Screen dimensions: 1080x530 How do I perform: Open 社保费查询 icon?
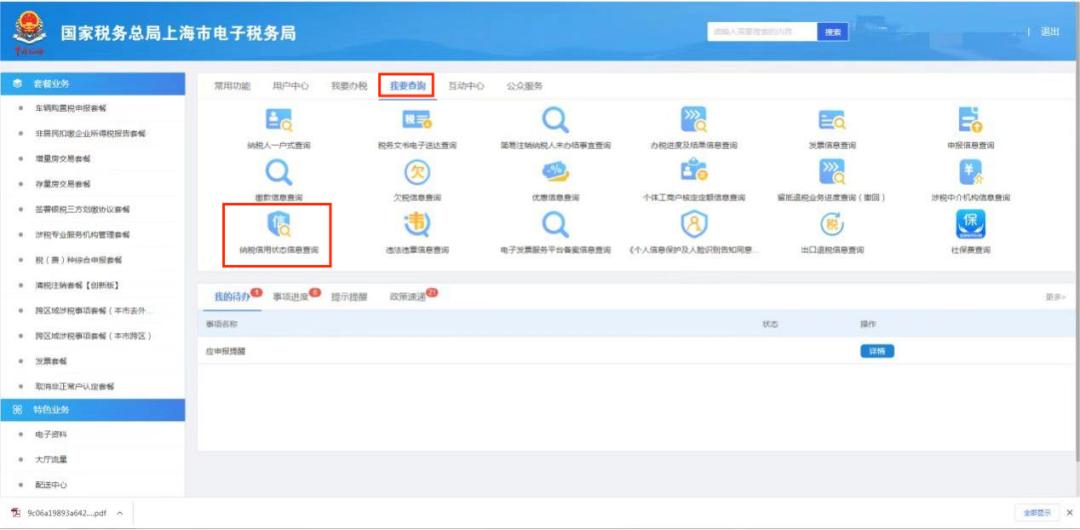pyautogui.click(x=970, y=225)
